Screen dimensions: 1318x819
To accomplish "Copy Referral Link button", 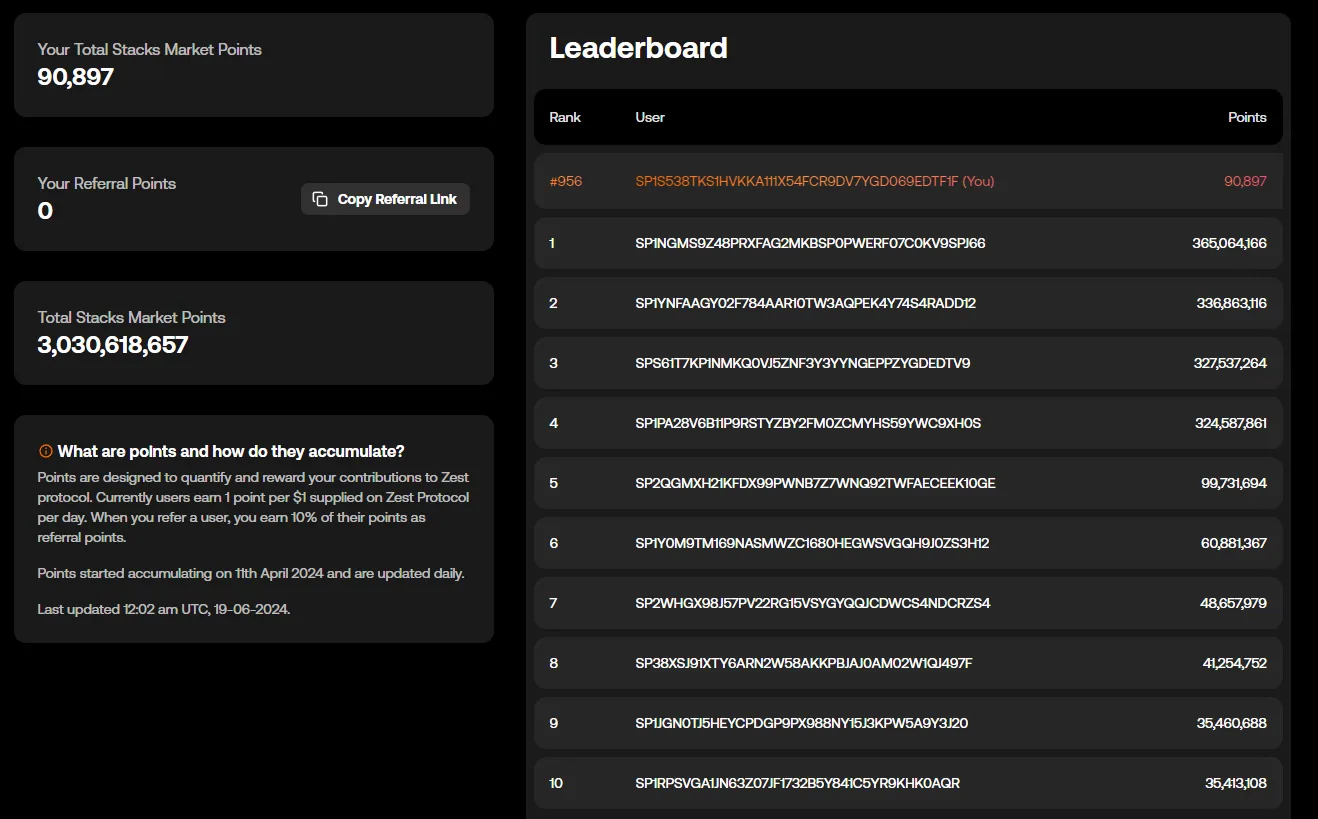I will (385, 199).
